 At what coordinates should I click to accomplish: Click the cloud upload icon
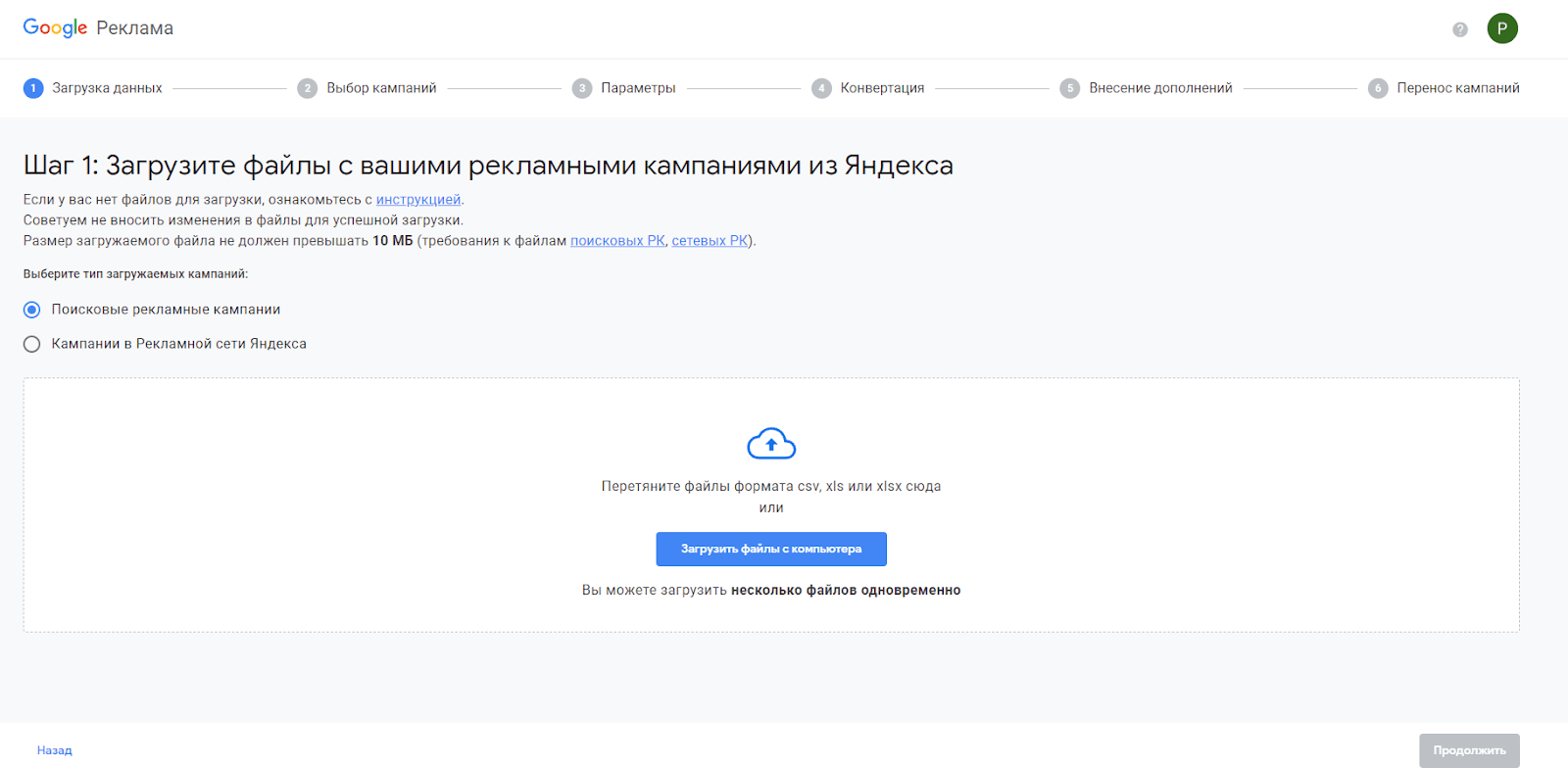(x=771, y=444)
